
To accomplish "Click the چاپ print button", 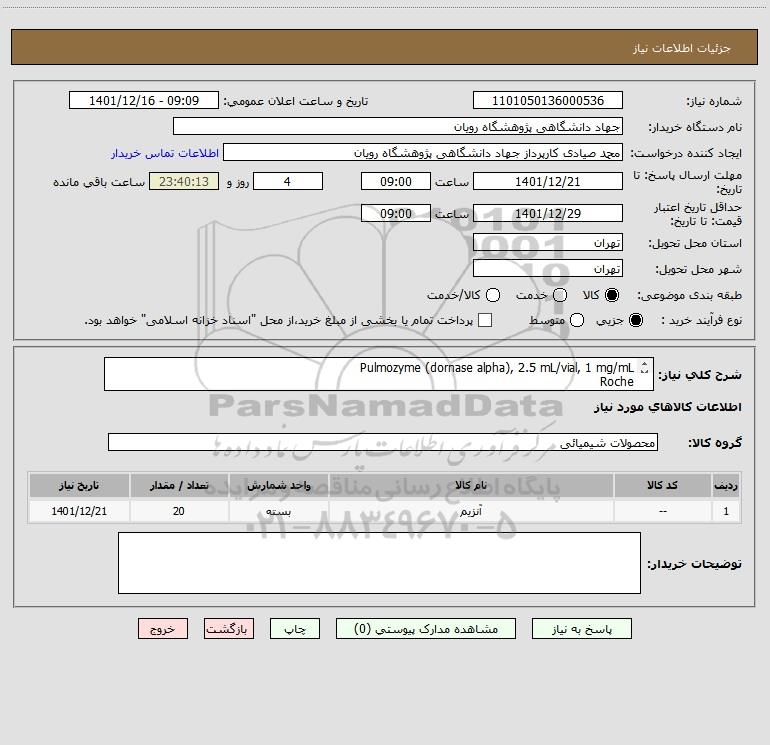I will pyautogui.click(x=295, y=629).
